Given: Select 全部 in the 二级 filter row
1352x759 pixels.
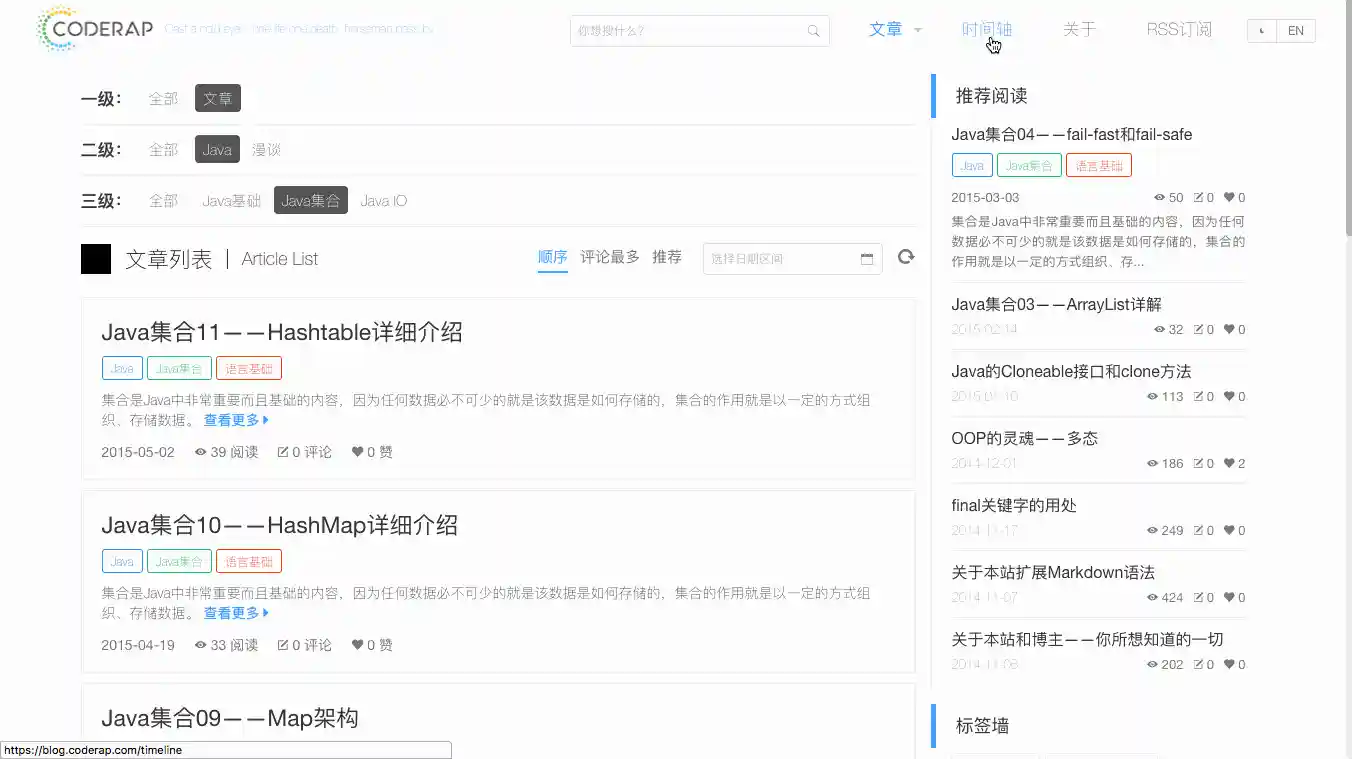Looking at the screenshot, I should [x=163, y=149].
